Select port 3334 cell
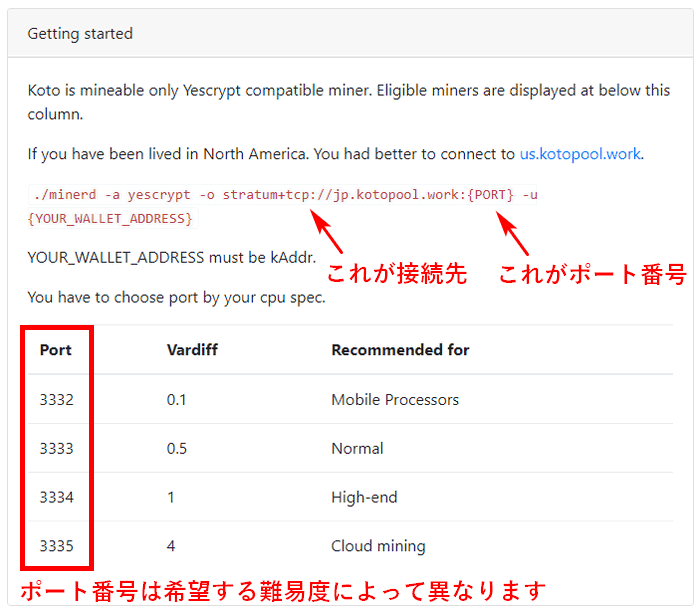This screenshot has height=613, width=700. pyautogui.click(x=56, y=497)
